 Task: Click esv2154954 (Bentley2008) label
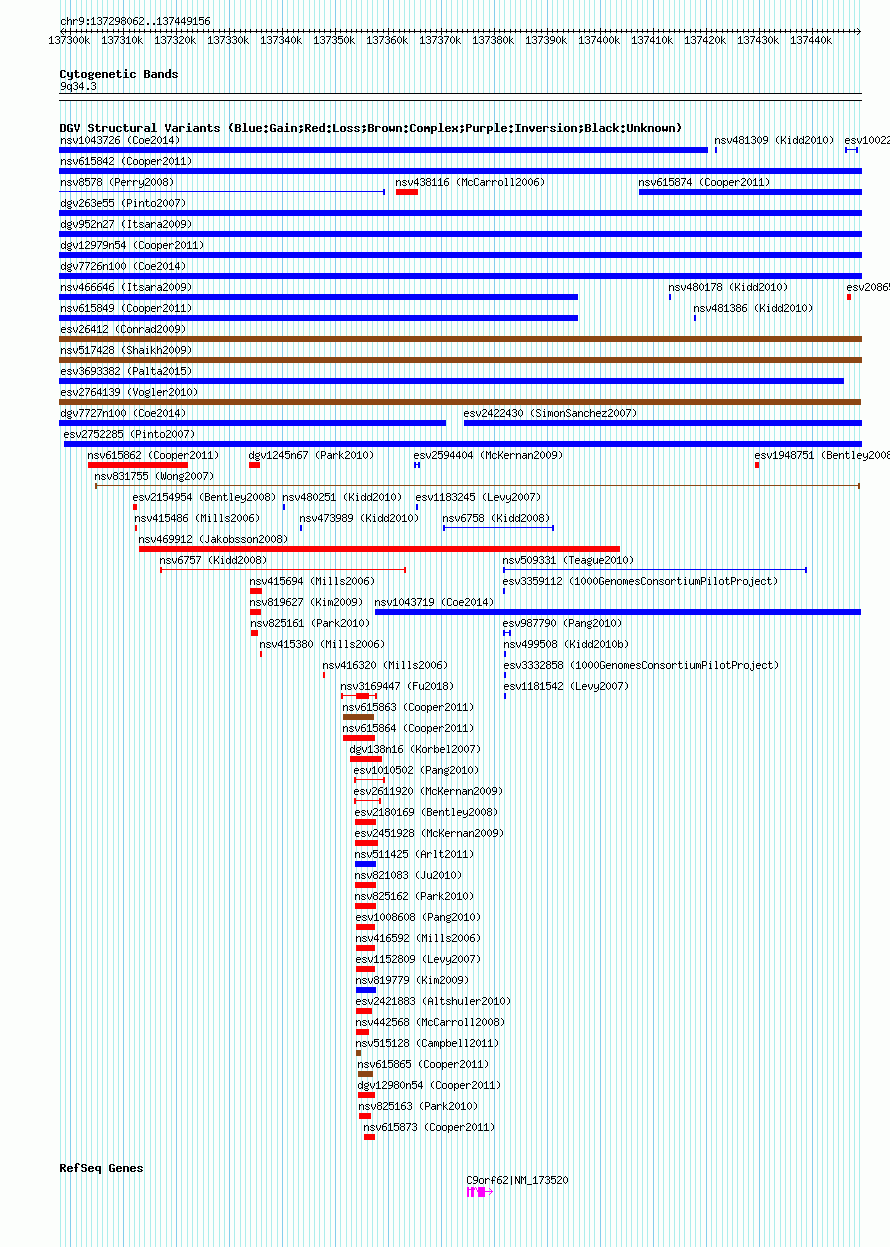pos(204,497)
